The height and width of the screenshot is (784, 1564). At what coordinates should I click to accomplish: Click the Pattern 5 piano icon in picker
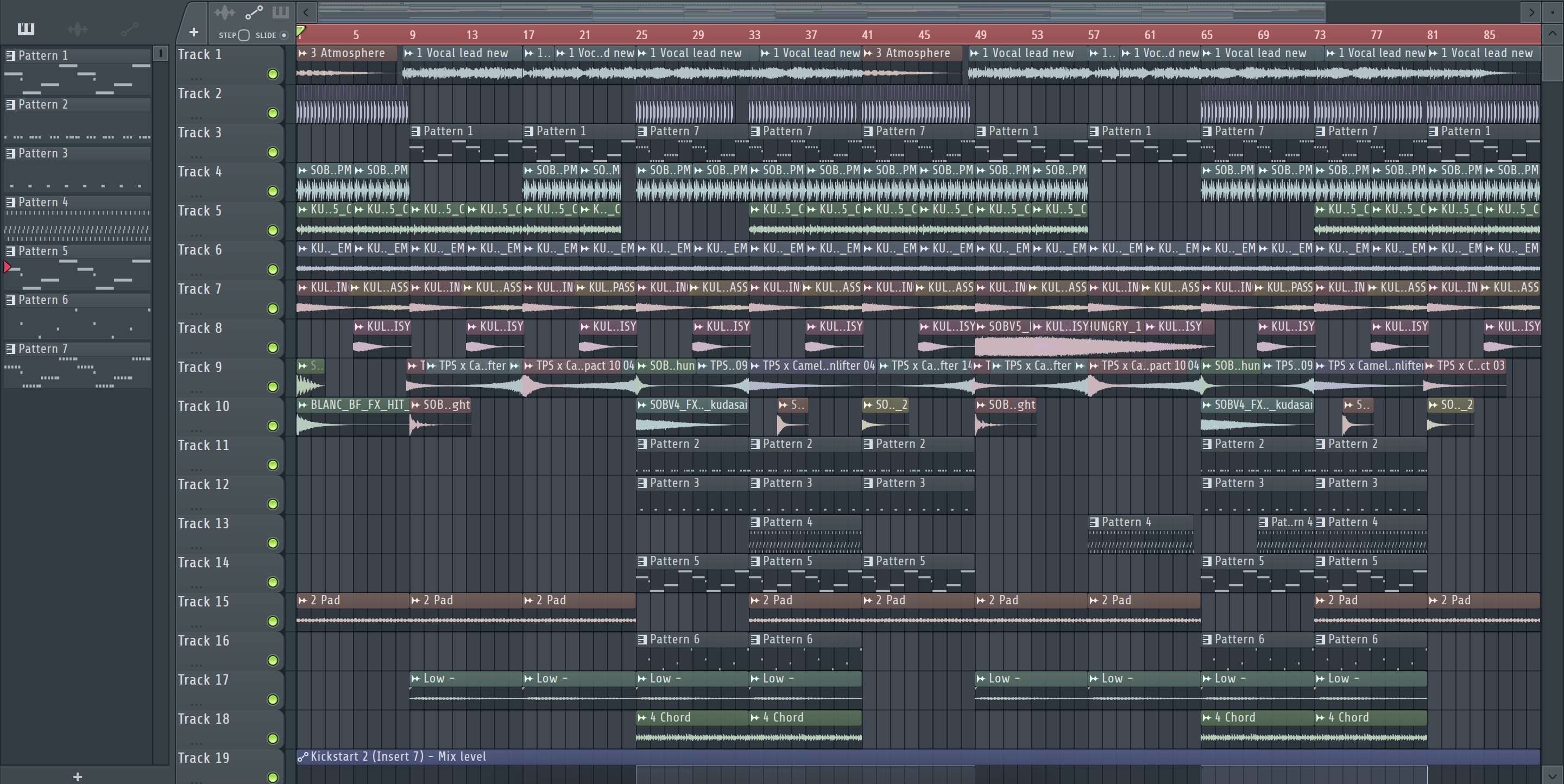point(10,251)
